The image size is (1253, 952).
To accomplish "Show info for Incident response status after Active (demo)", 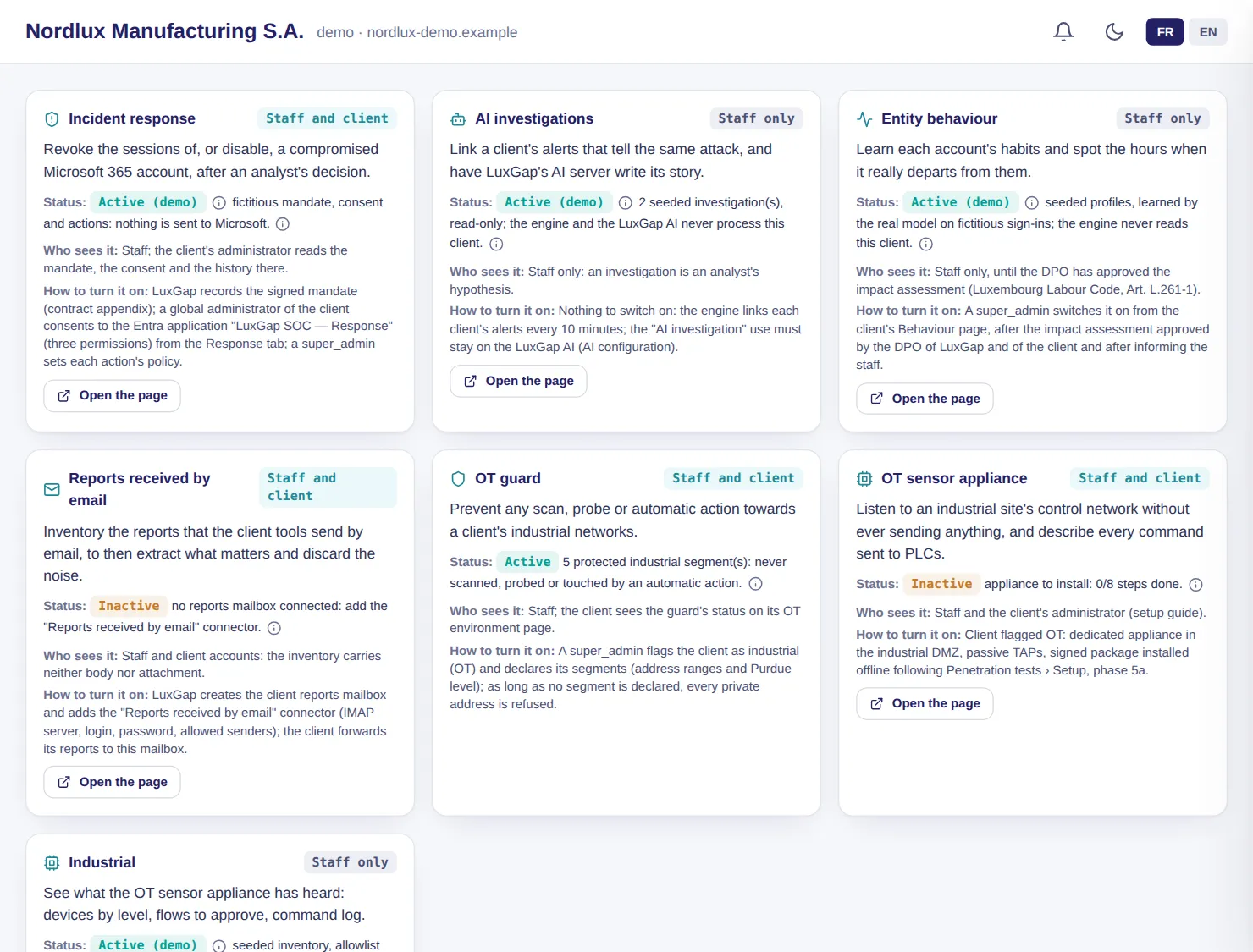I will click(219, 203).
